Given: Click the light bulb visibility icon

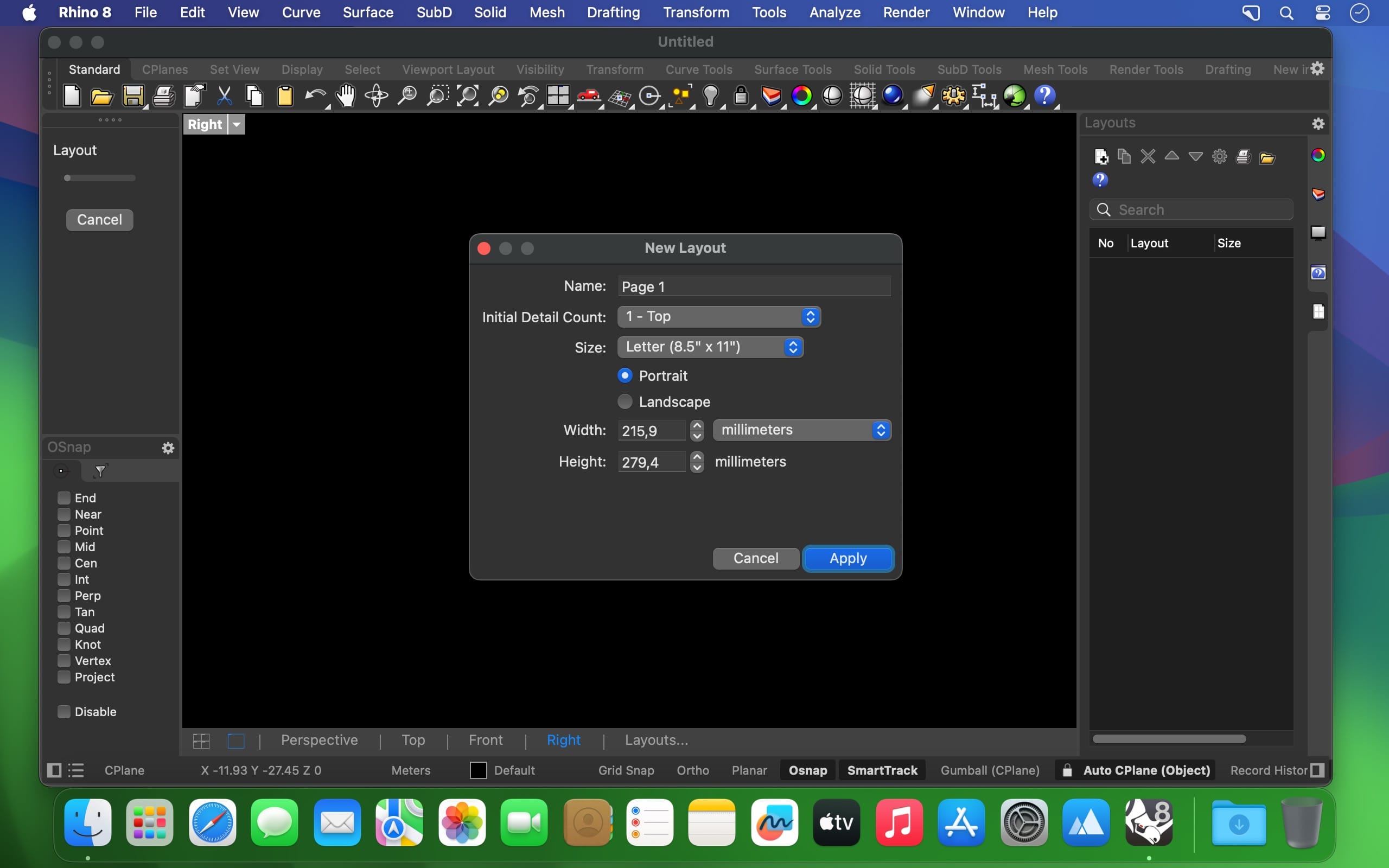Looking at the screenshot, I should point(711,96).
